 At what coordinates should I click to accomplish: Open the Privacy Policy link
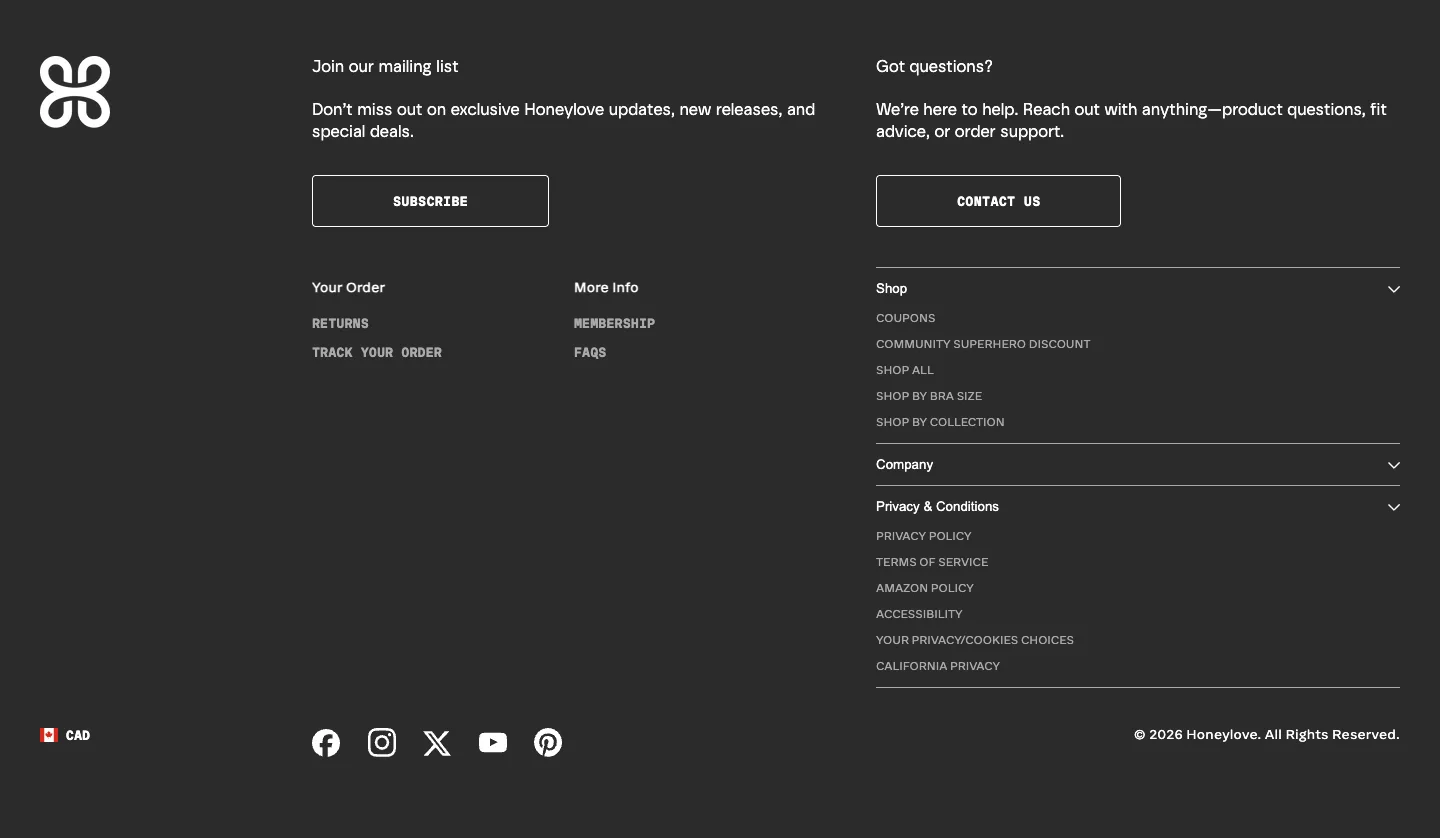click(x=924, y=536)
